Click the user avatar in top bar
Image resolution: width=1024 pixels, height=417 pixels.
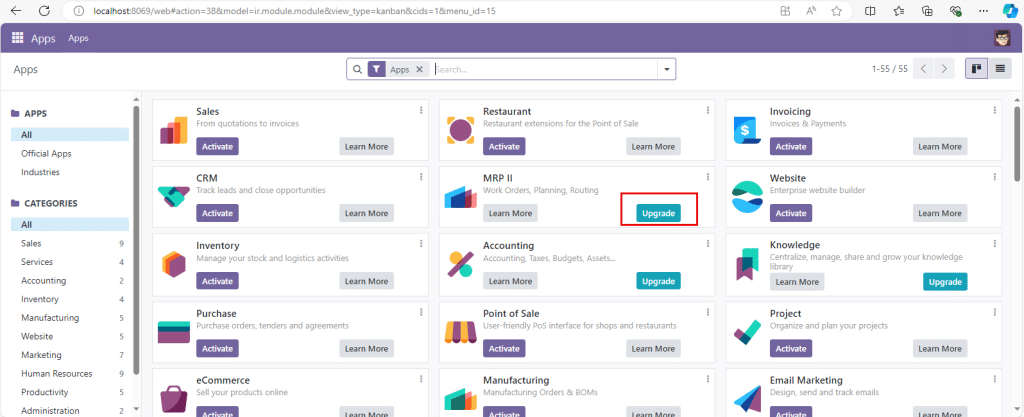pos(1002,38)
